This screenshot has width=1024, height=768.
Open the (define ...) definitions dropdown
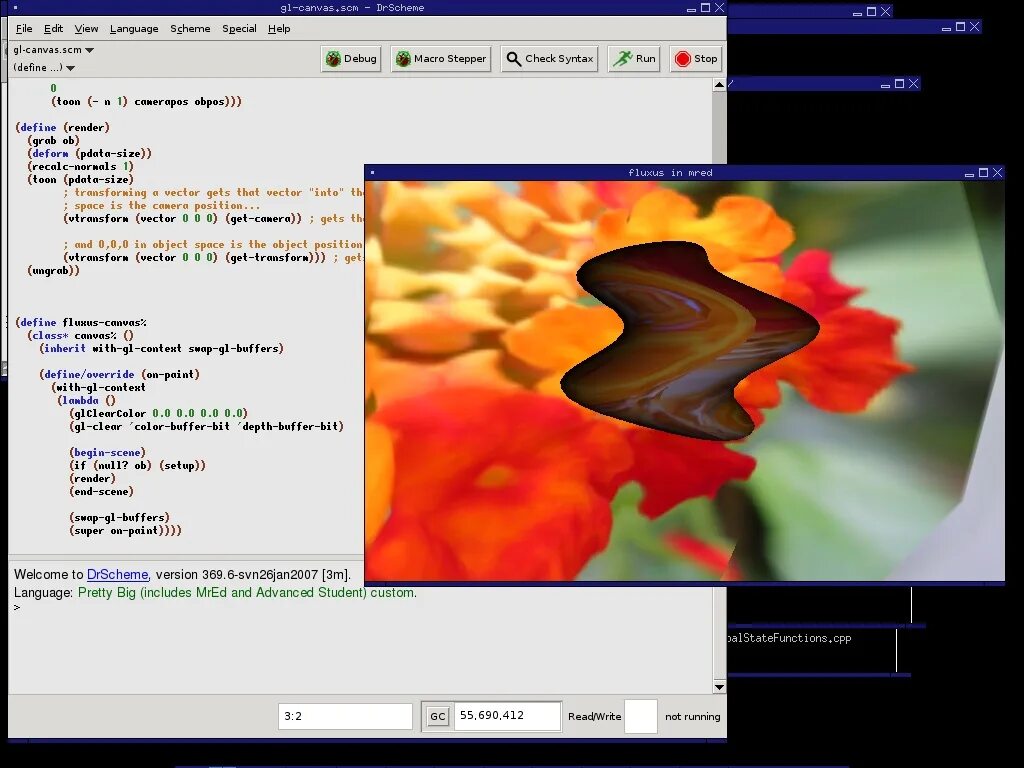(x=44, y=67)
